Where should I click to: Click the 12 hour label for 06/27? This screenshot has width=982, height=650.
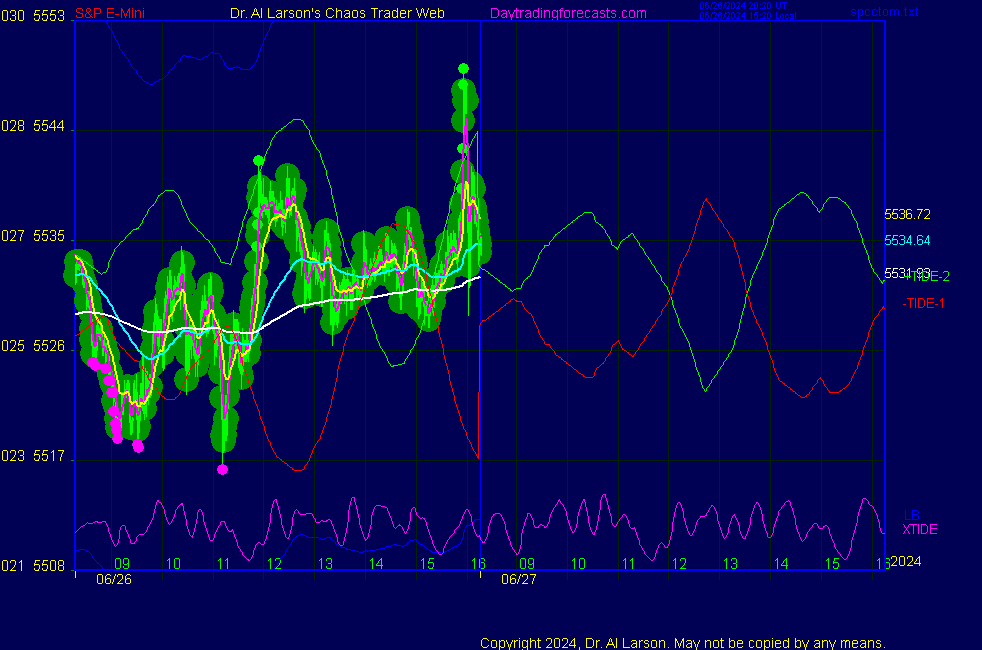tap(680, 564)
